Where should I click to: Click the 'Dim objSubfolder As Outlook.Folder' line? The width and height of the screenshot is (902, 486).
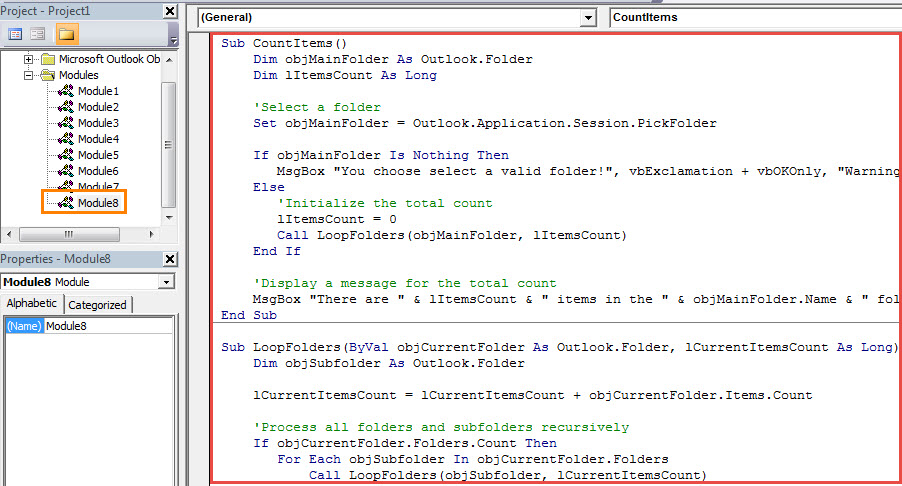point(389,363)
